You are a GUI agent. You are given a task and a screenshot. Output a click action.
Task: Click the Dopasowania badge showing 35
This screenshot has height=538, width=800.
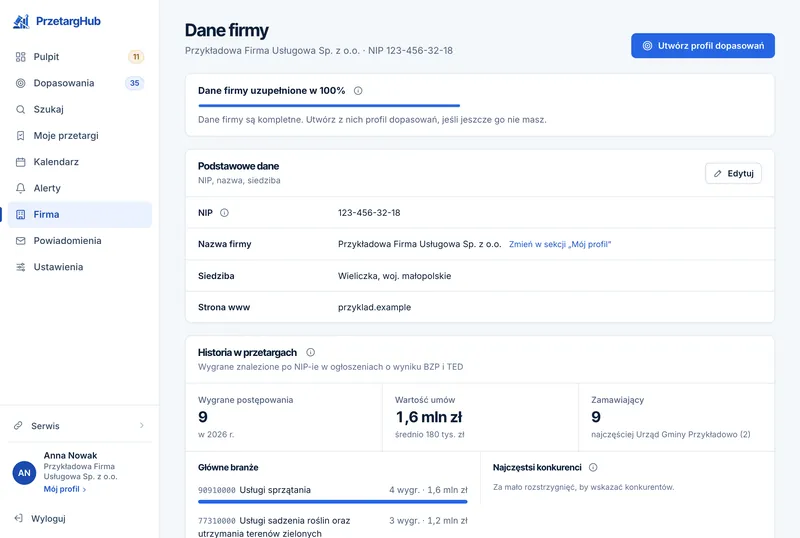[x=135, y=83]
